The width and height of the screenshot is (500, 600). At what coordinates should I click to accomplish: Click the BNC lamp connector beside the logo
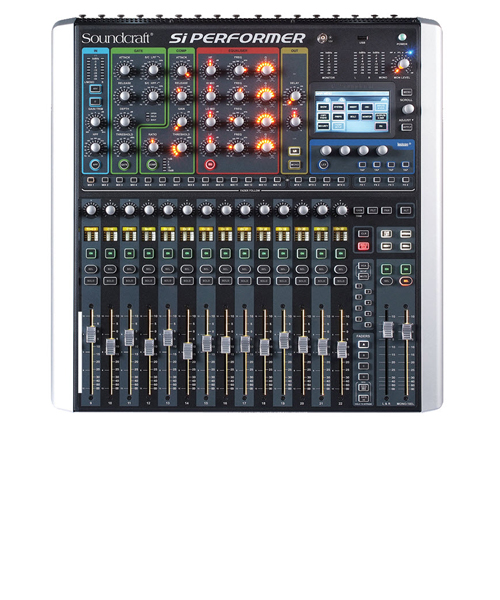point(322,38)
